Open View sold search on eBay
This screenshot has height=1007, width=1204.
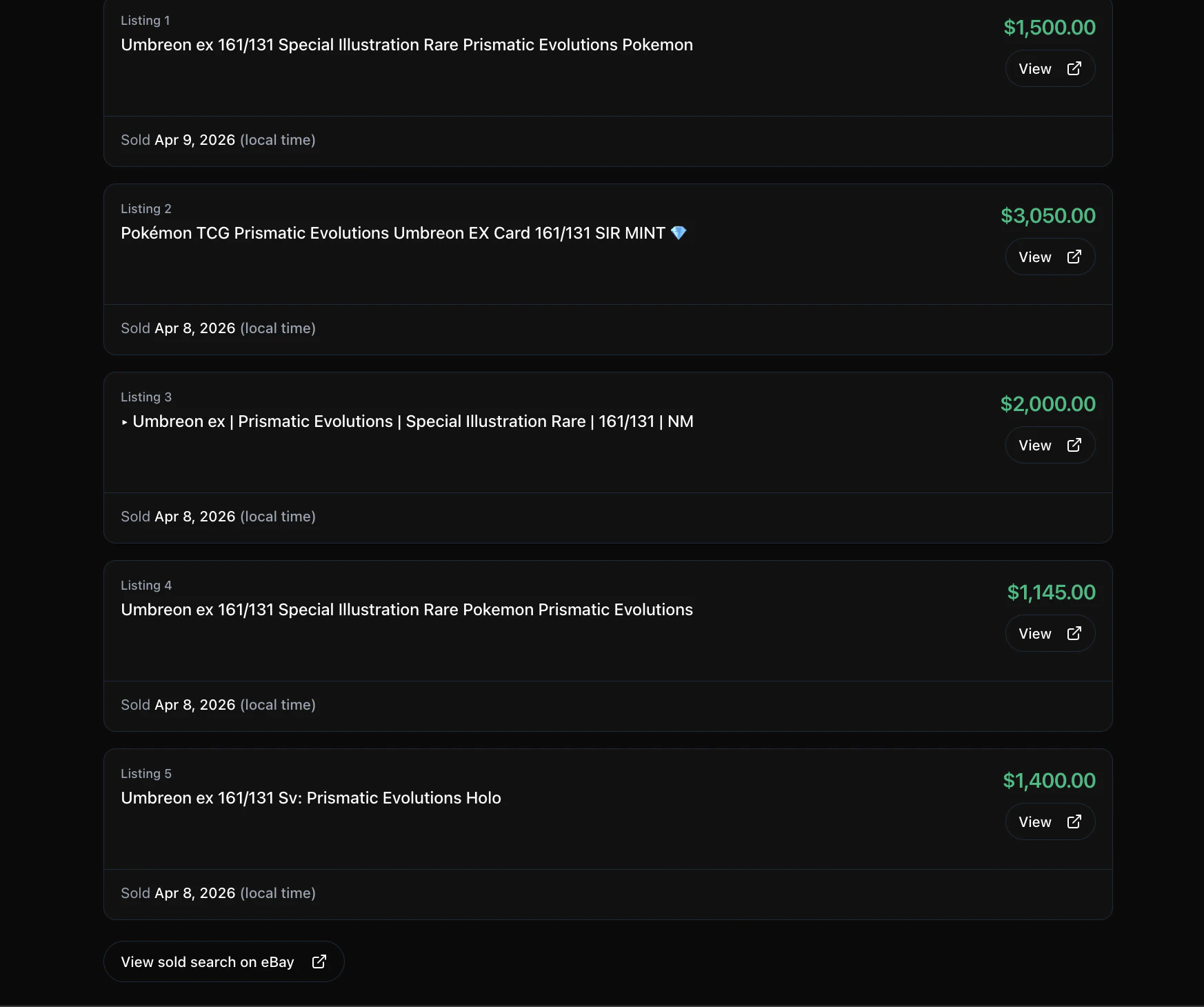[208, 961]
